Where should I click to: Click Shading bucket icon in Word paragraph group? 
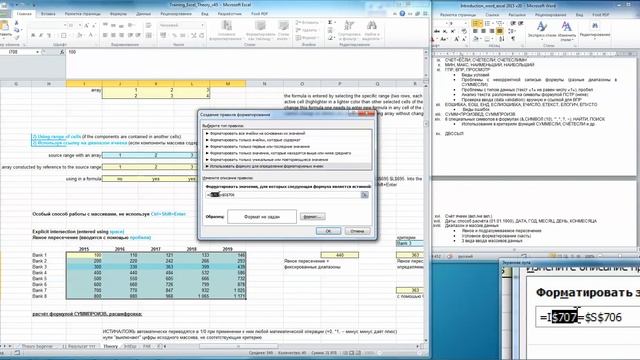[476, 39]
